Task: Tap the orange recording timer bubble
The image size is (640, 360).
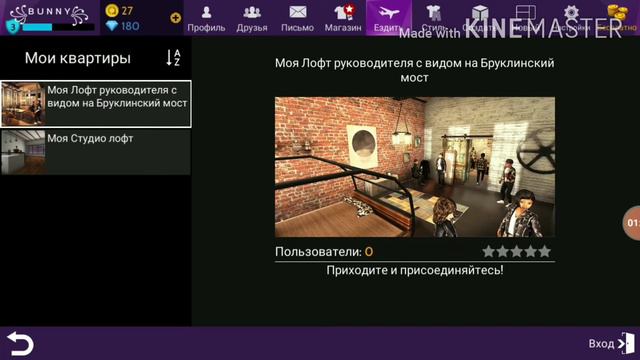Action: [x=631, y=223]
